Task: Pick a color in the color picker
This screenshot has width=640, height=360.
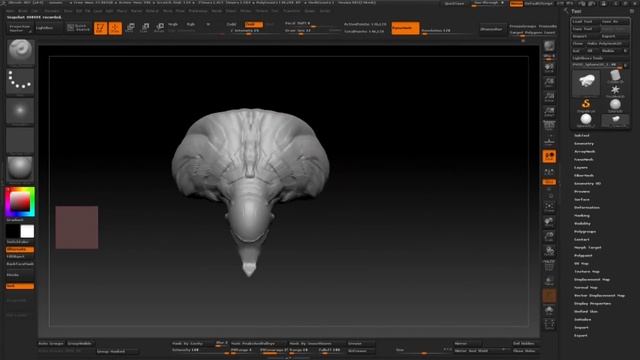Action: [x=20, y=202]
